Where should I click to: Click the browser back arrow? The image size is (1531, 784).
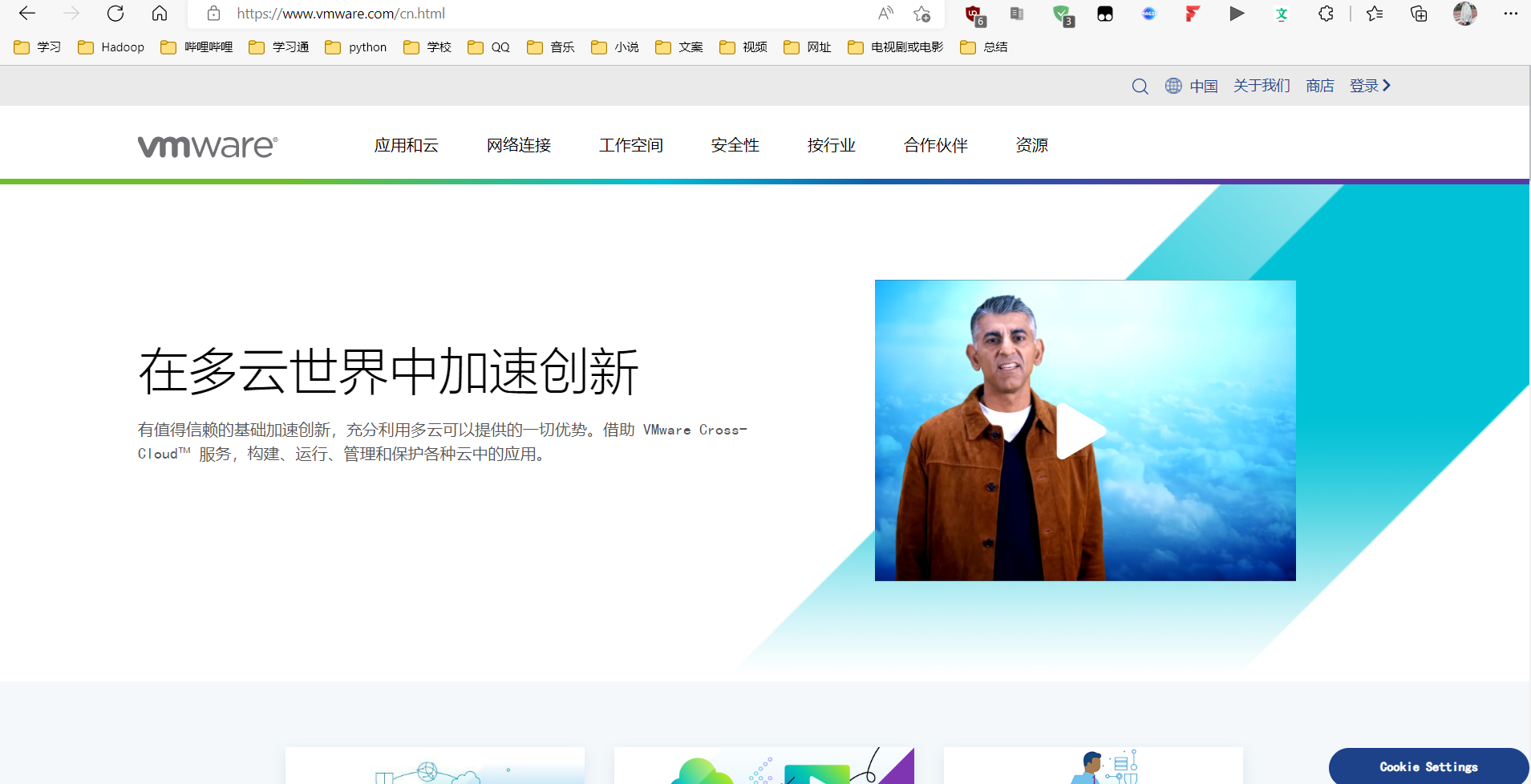27,14
